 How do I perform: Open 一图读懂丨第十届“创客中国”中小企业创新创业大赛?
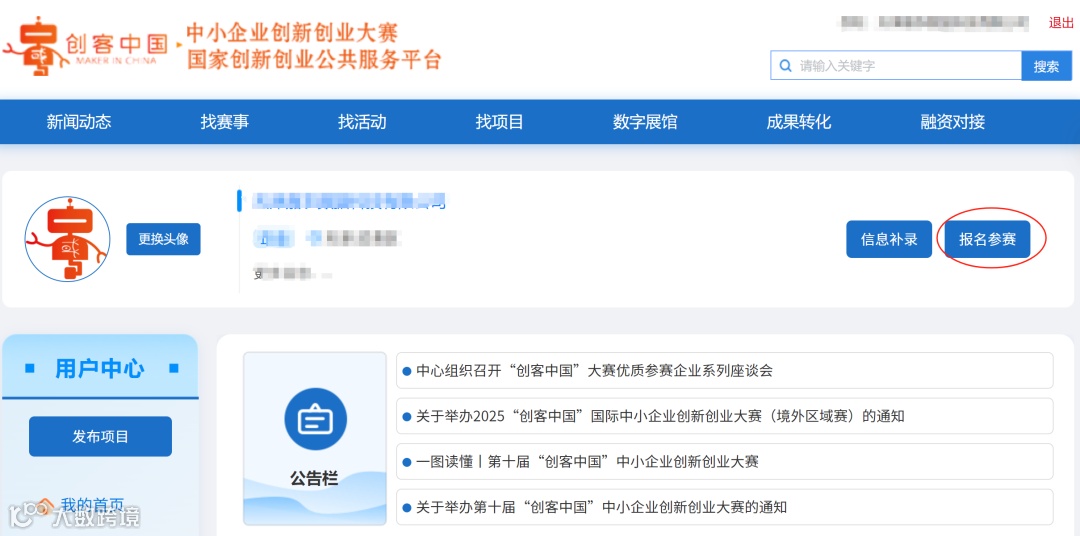(x=725, y=462)
